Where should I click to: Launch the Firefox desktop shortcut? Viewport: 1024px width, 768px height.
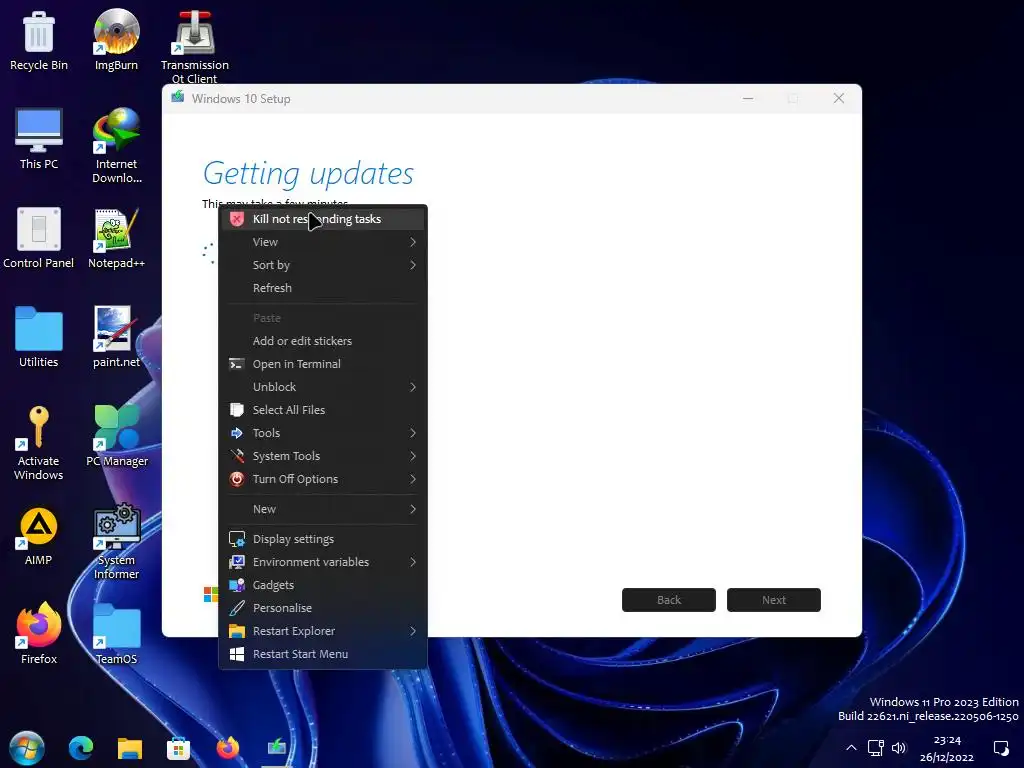coord(39,633)
